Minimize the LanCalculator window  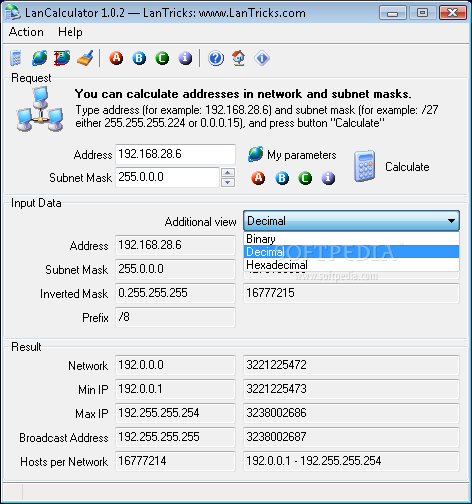click(393, 13)
